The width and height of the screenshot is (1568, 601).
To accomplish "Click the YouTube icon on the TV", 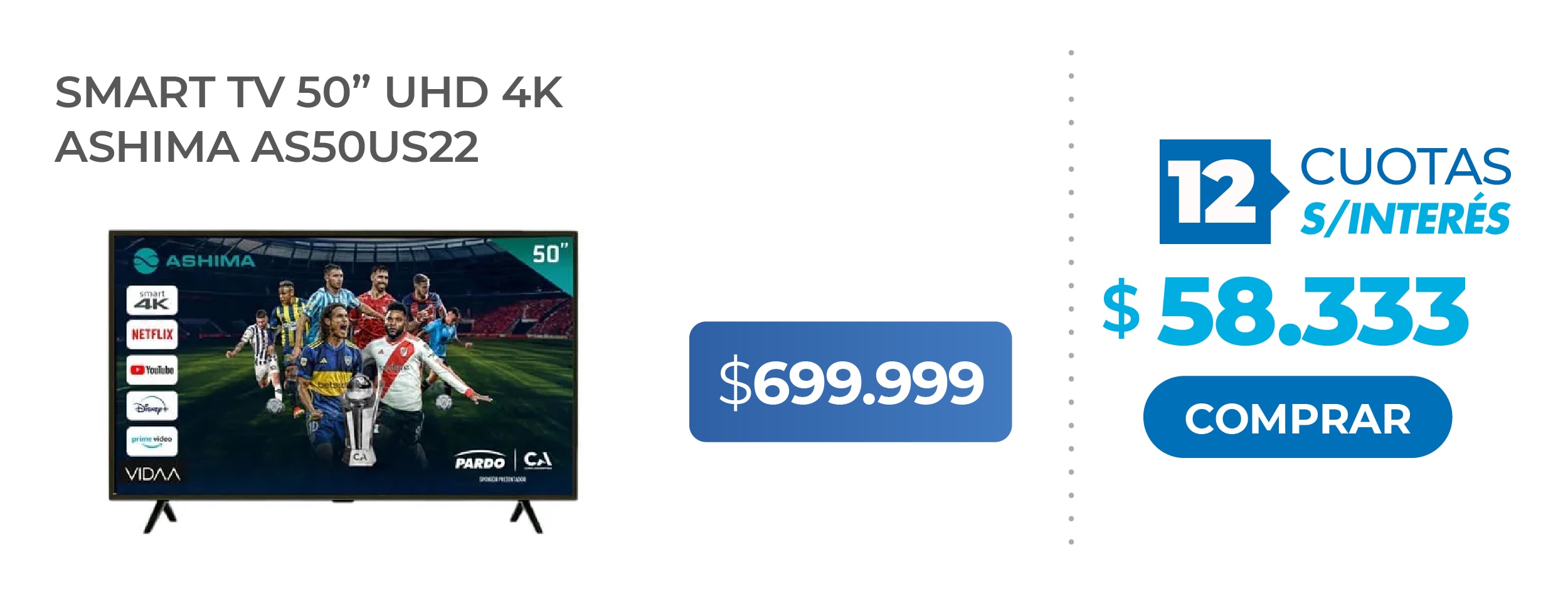I will (152, 370).
